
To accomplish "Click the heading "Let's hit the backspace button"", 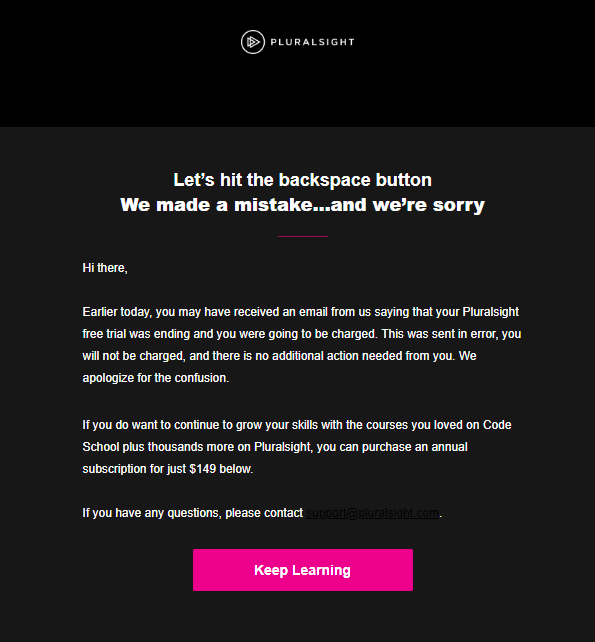I will [302, 180].
